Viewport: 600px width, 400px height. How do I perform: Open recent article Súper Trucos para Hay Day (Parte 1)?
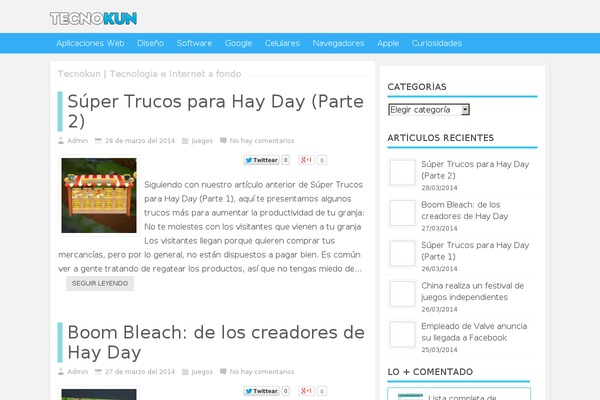point(475,251)
